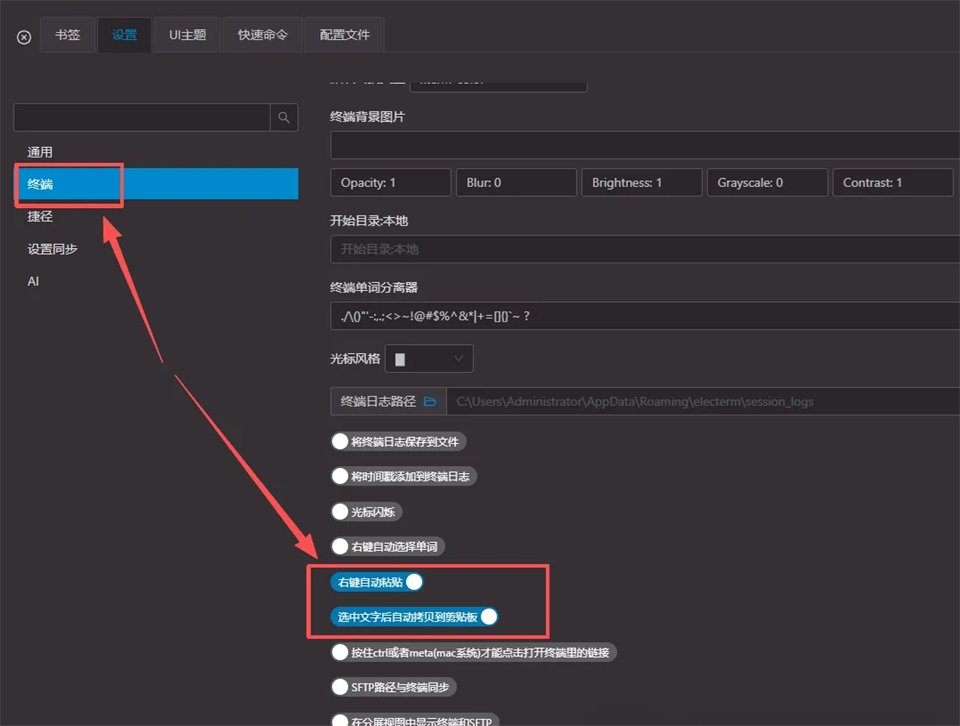Open the 光标风格 dropdown
This screenshot has height=726, width=960.
[x=429, y=359]
